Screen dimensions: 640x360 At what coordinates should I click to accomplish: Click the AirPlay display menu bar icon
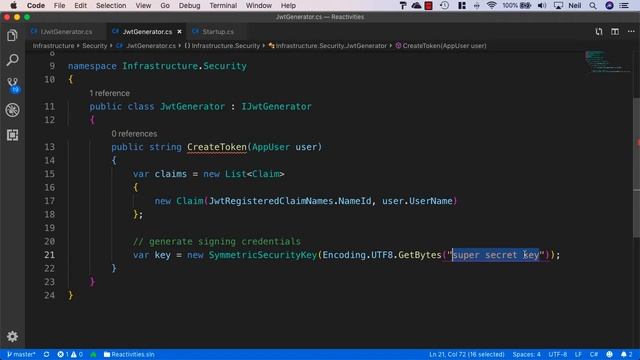pos(558,5)
